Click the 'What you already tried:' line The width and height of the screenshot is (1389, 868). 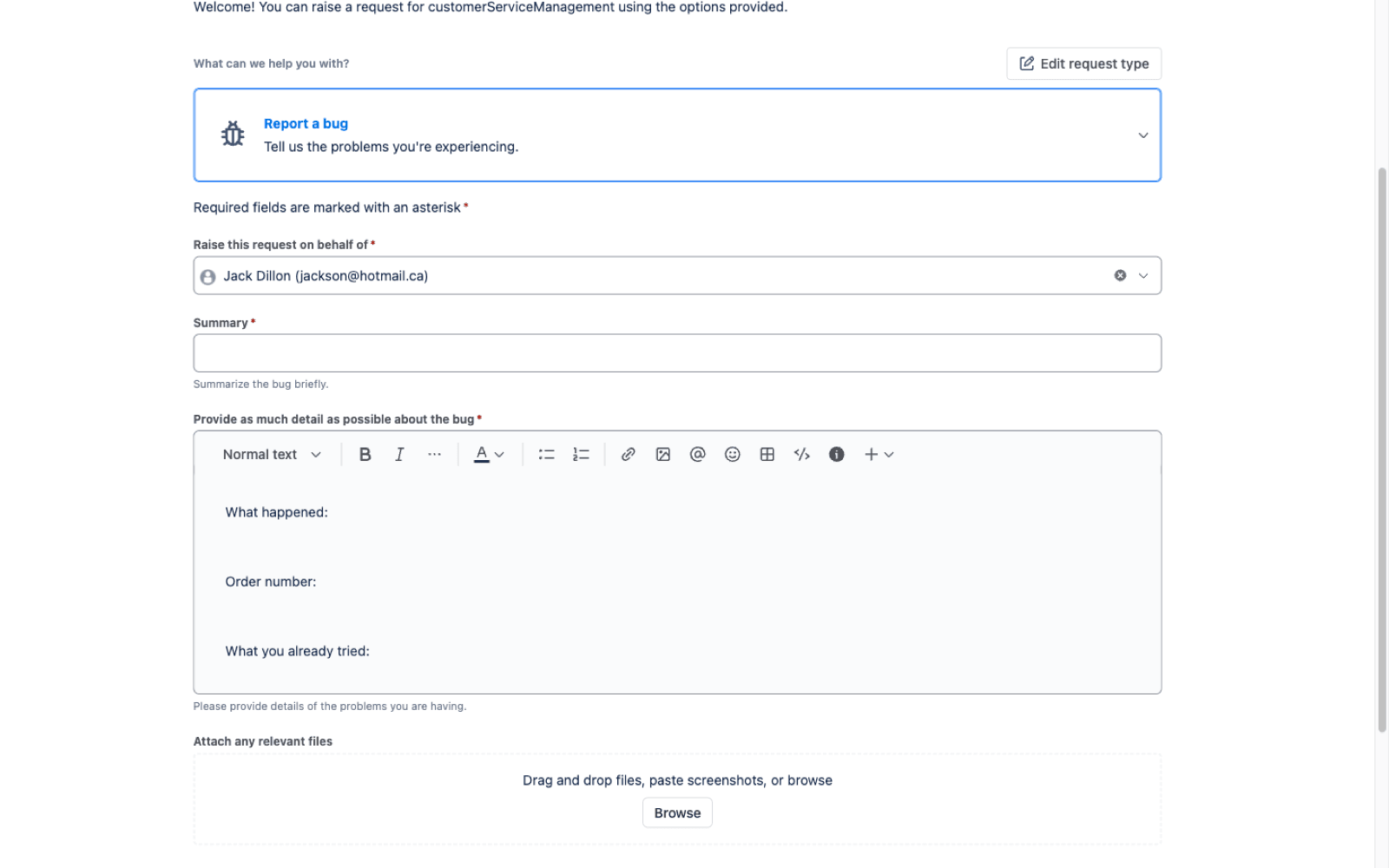click(x=297, y=651)
